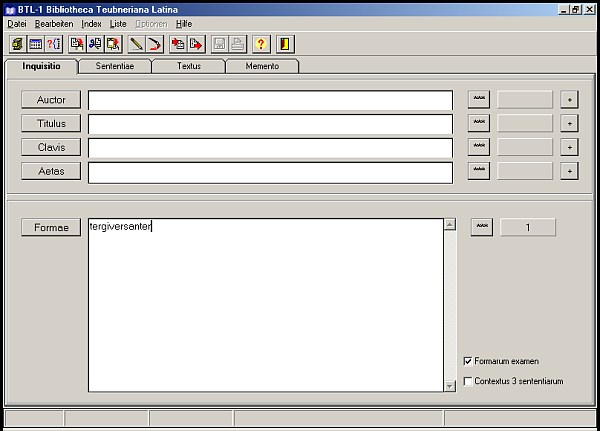This screenshot has height=431, width=600.
Task: Click the toolbar icon with blue scissors
Action: (95, 44)
